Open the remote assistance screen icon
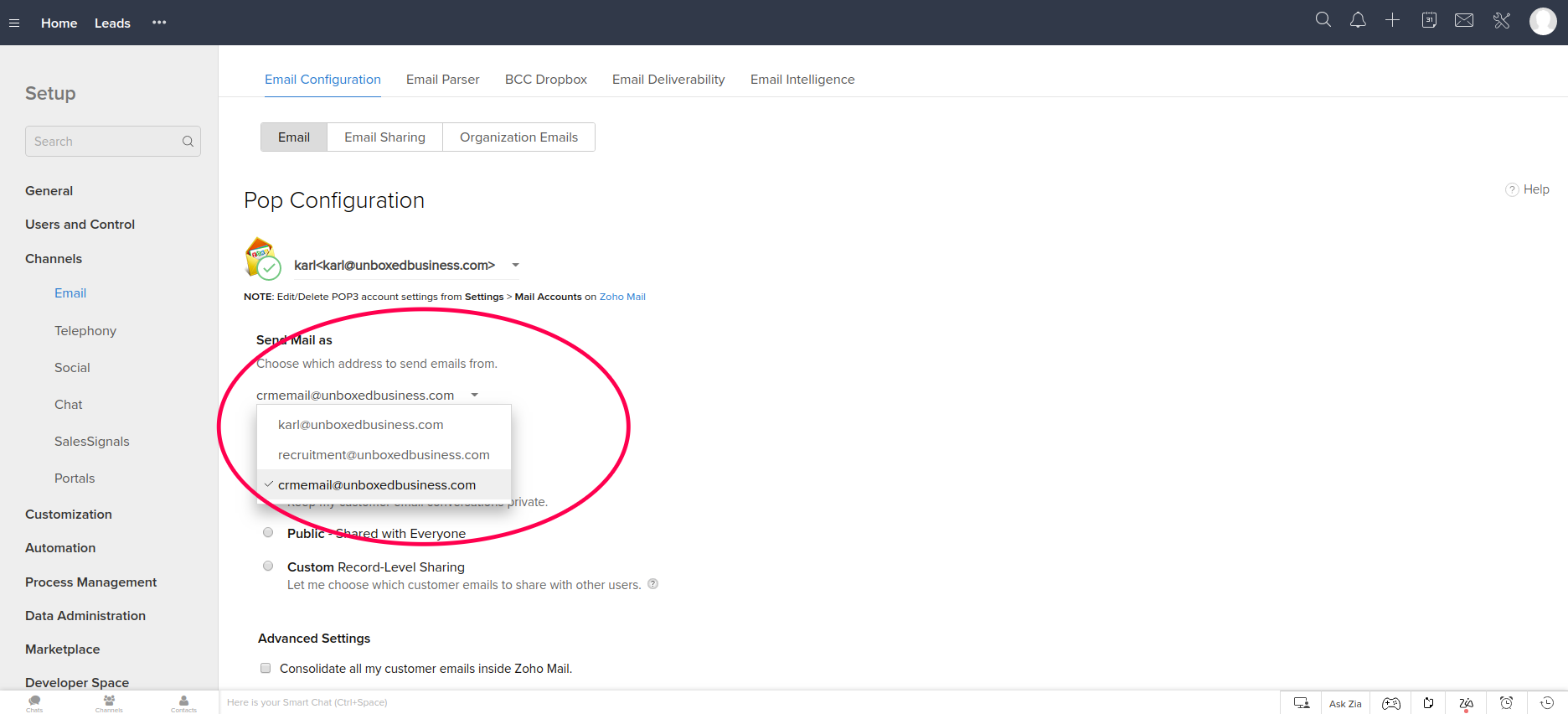Viewport: 1568px width, 714px height. tap(1301, 703)
